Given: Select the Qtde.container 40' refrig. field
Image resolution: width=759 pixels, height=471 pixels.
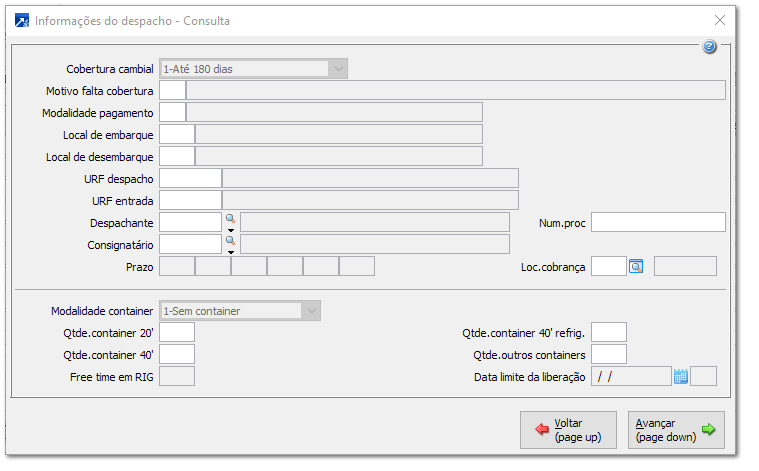Looking at the screenshot, I should coord(609,332).
